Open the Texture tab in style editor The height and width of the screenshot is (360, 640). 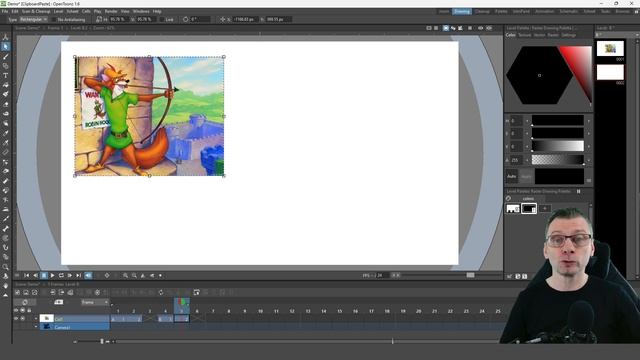coord(525,35)
